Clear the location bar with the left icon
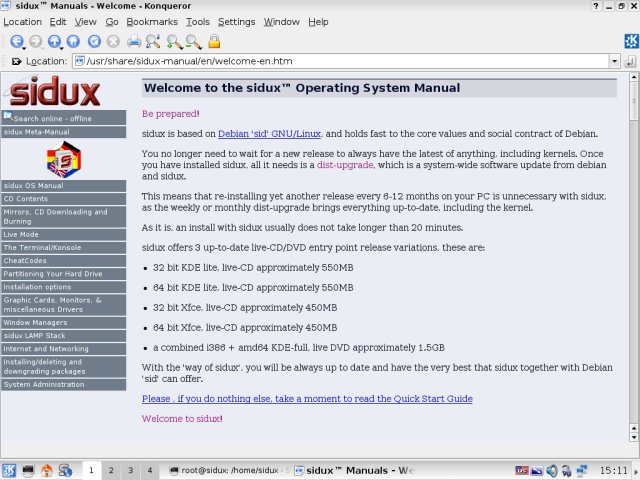 [16, 61]
